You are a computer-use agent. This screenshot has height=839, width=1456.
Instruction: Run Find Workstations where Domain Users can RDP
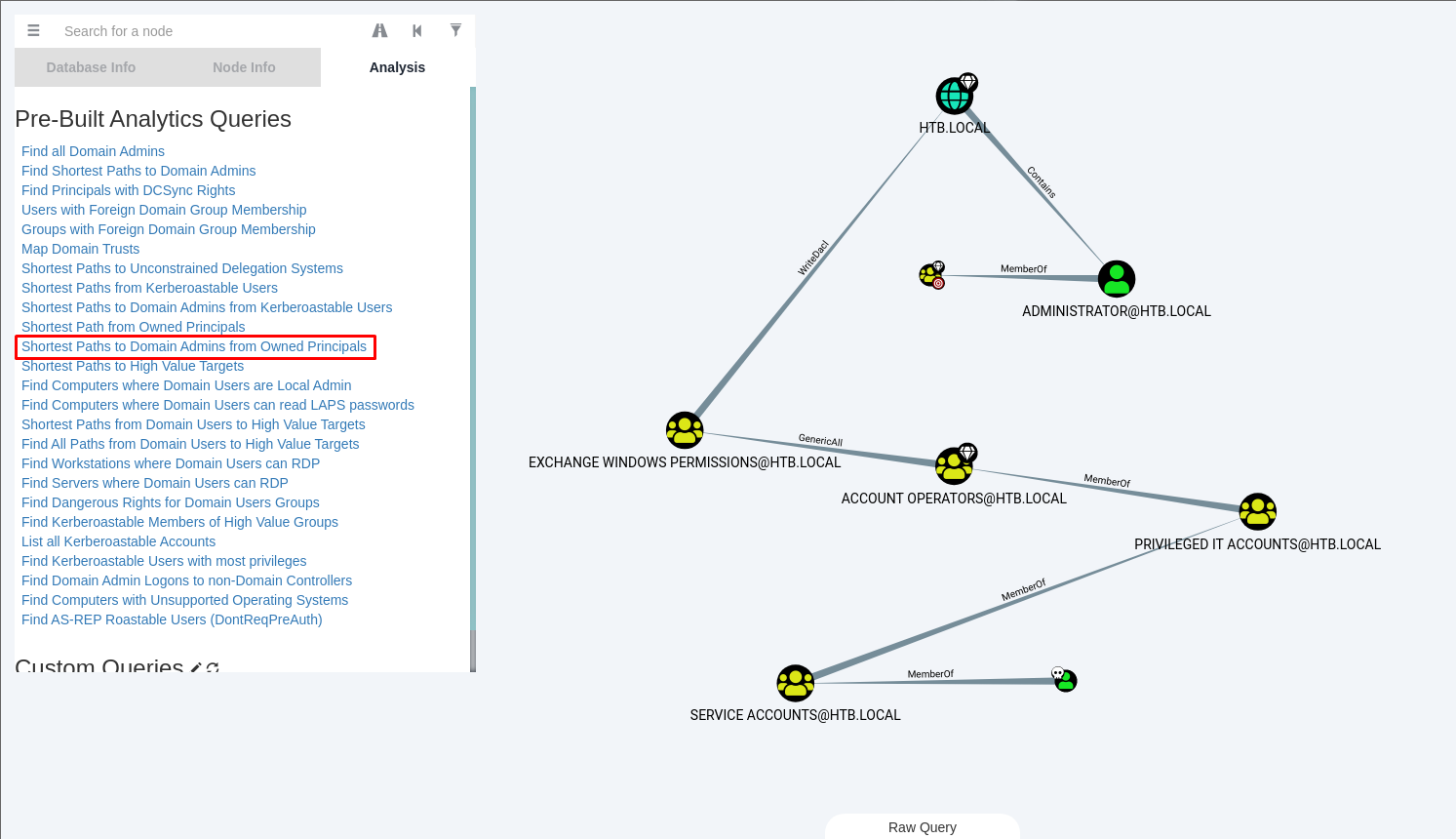coord(171,463)
